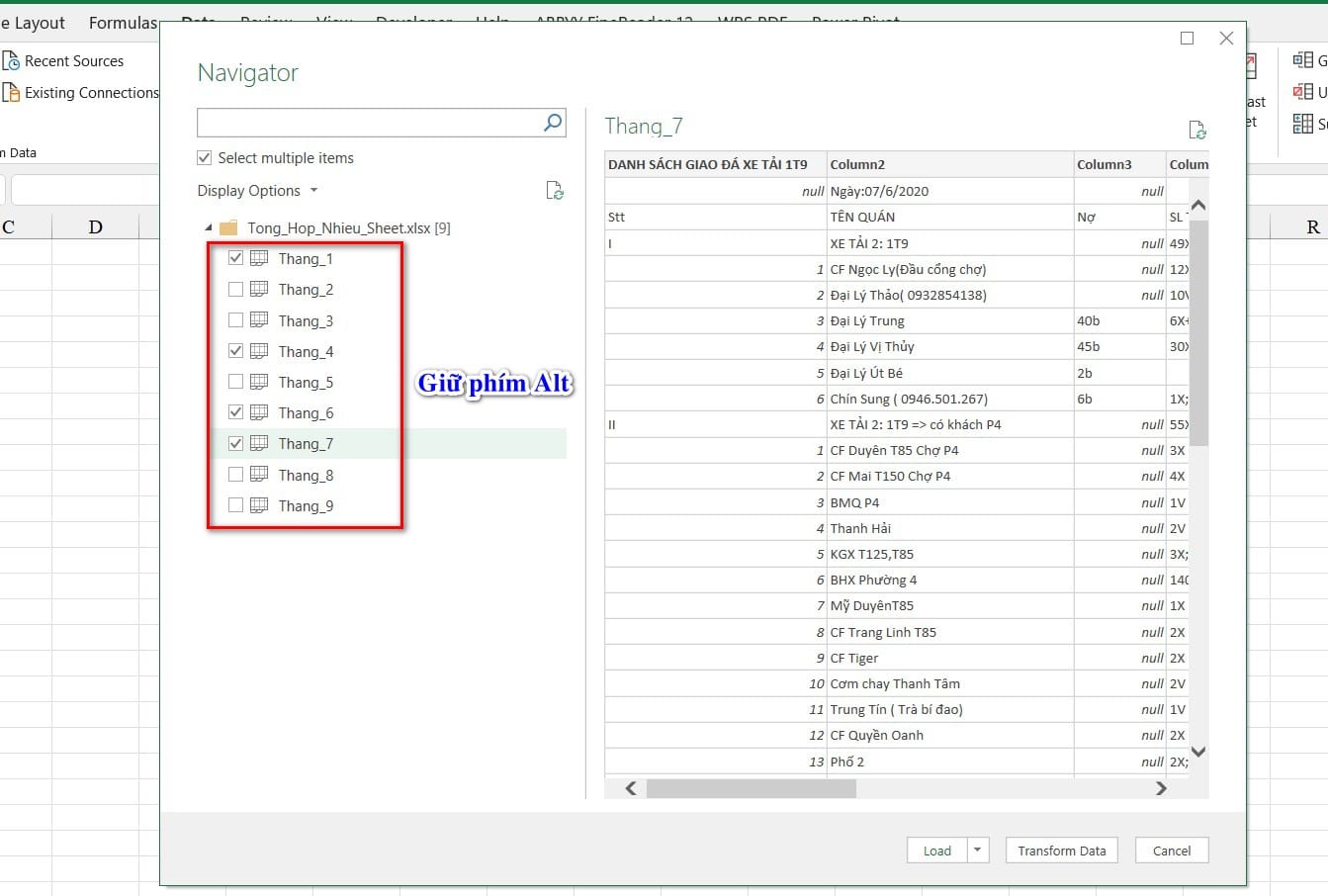Click the Cancel button
Screen dimensions: 1328x896
point(1171,851)
